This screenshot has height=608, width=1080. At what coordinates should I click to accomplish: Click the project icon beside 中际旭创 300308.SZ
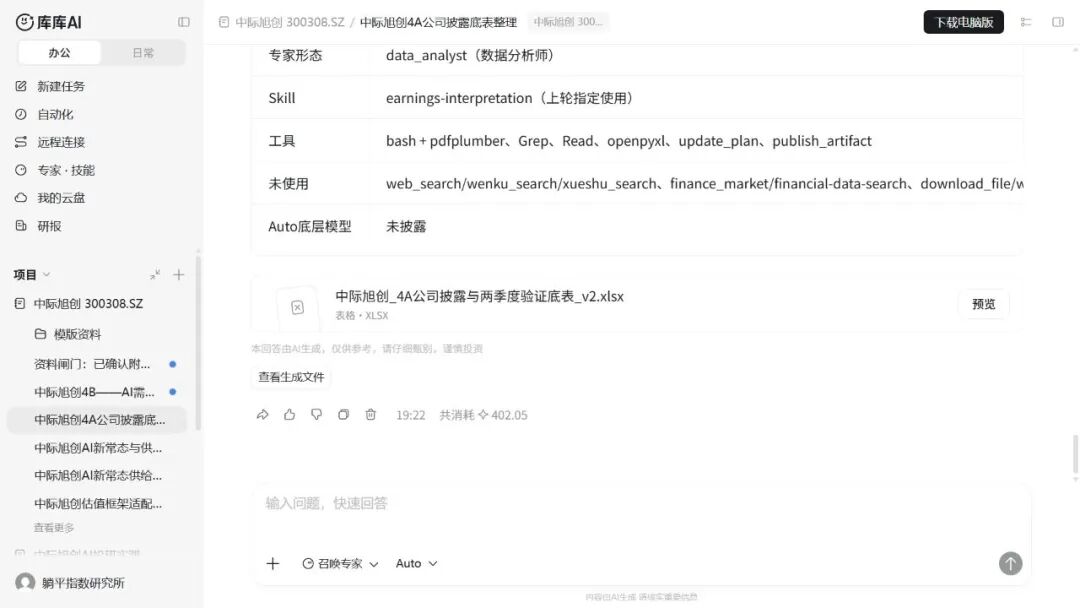[20, 304]
